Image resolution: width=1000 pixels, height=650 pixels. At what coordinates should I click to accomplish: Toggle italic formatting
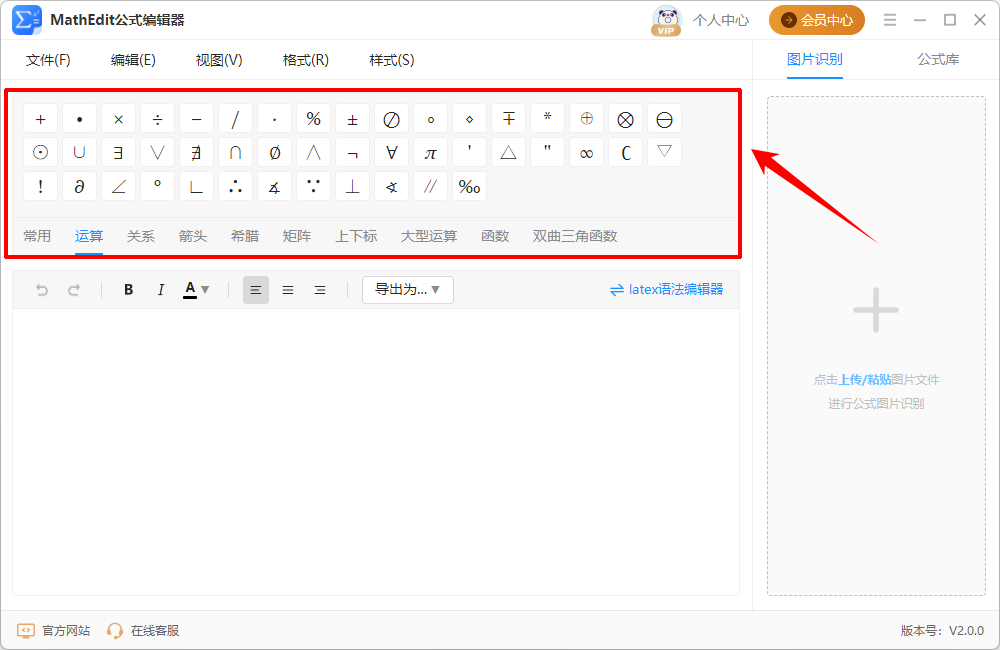(160, 290)
